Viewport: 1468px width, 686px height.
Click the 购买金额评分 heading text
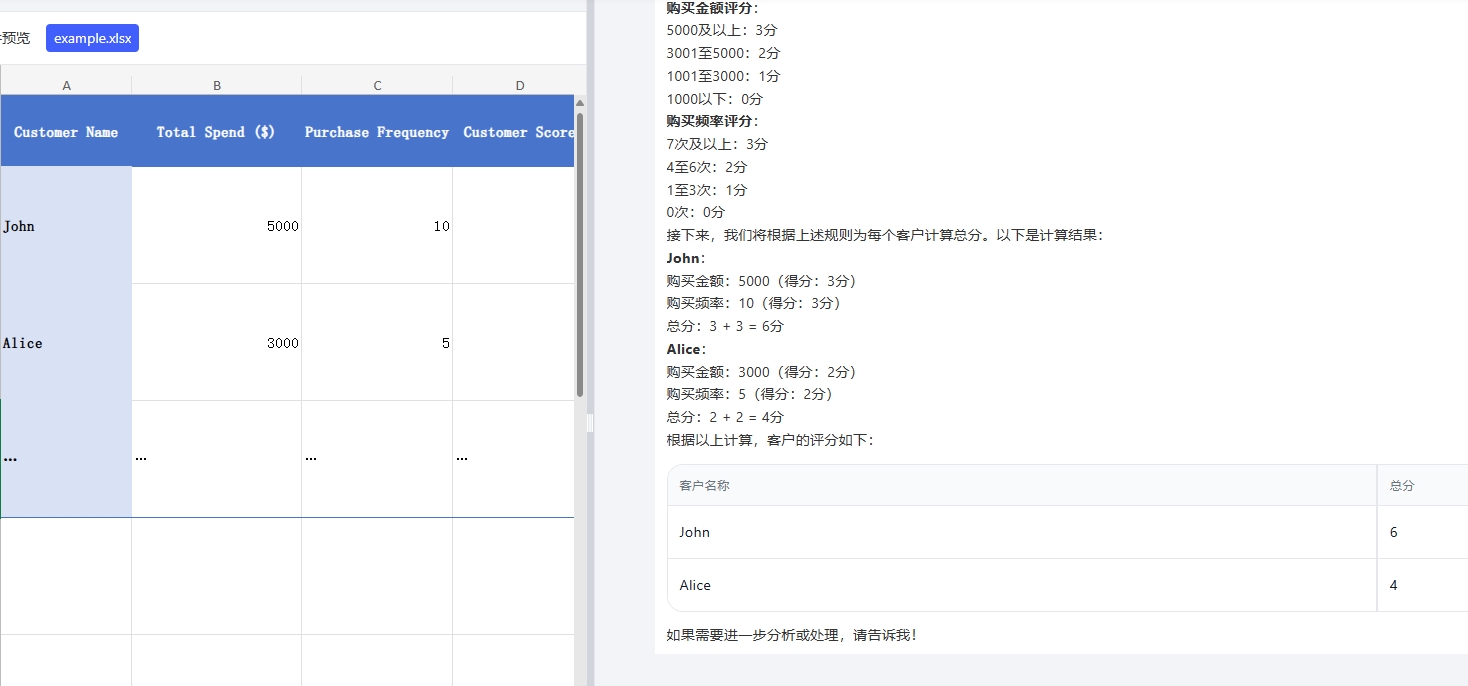[713, 8]
